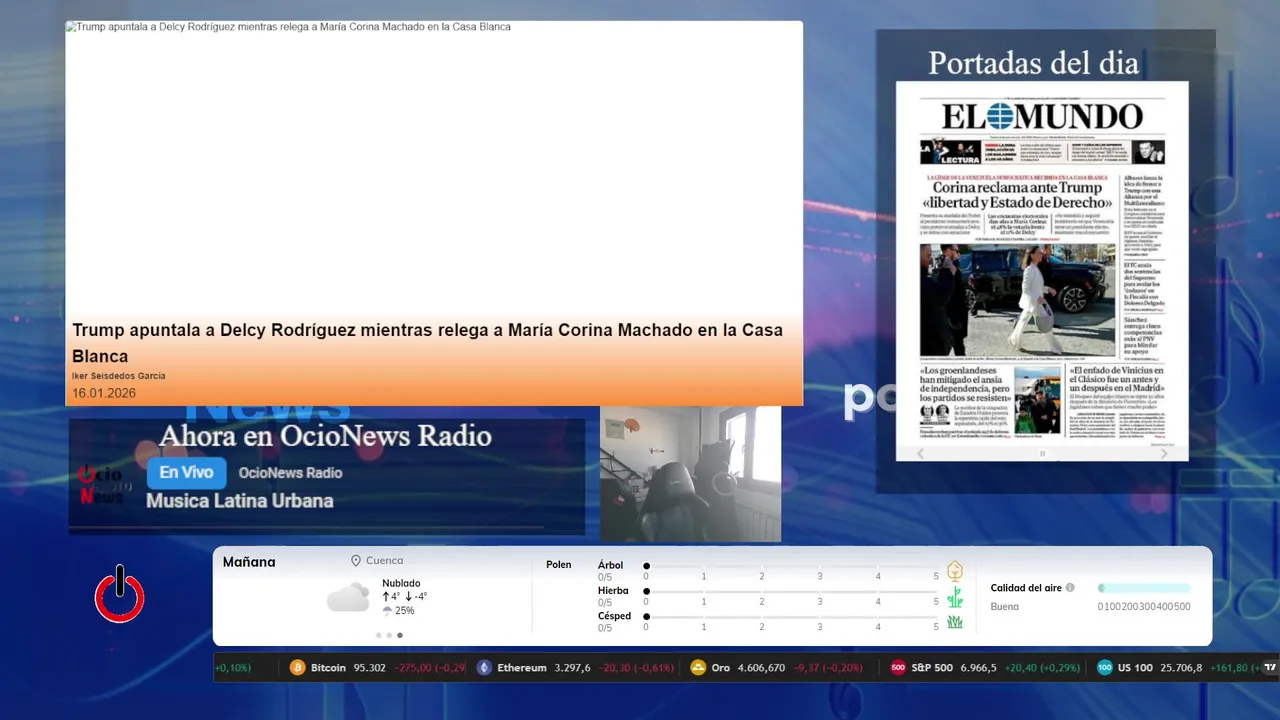Click the air quality index bar

click(x=1144, y=588)
